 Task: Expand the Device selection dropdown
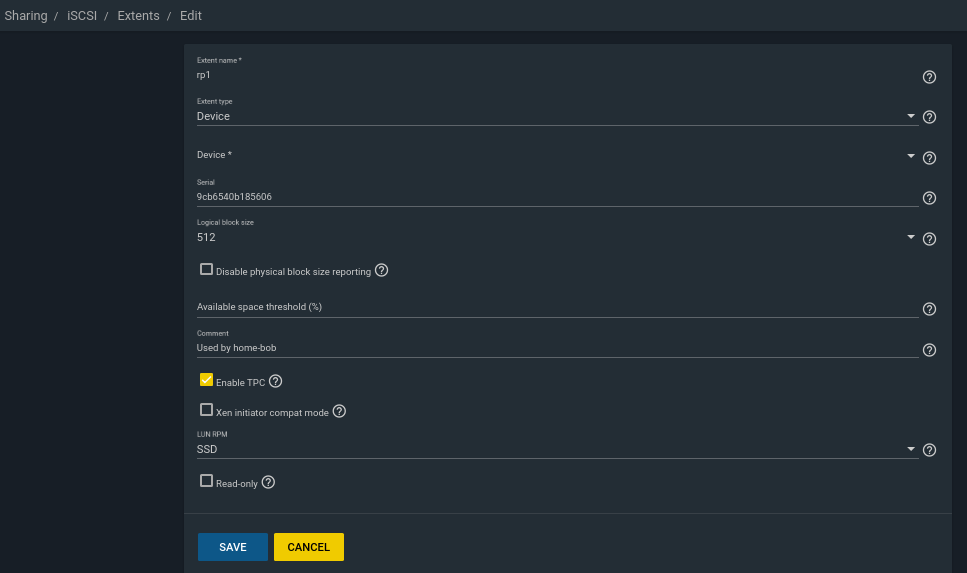(557, 155)
